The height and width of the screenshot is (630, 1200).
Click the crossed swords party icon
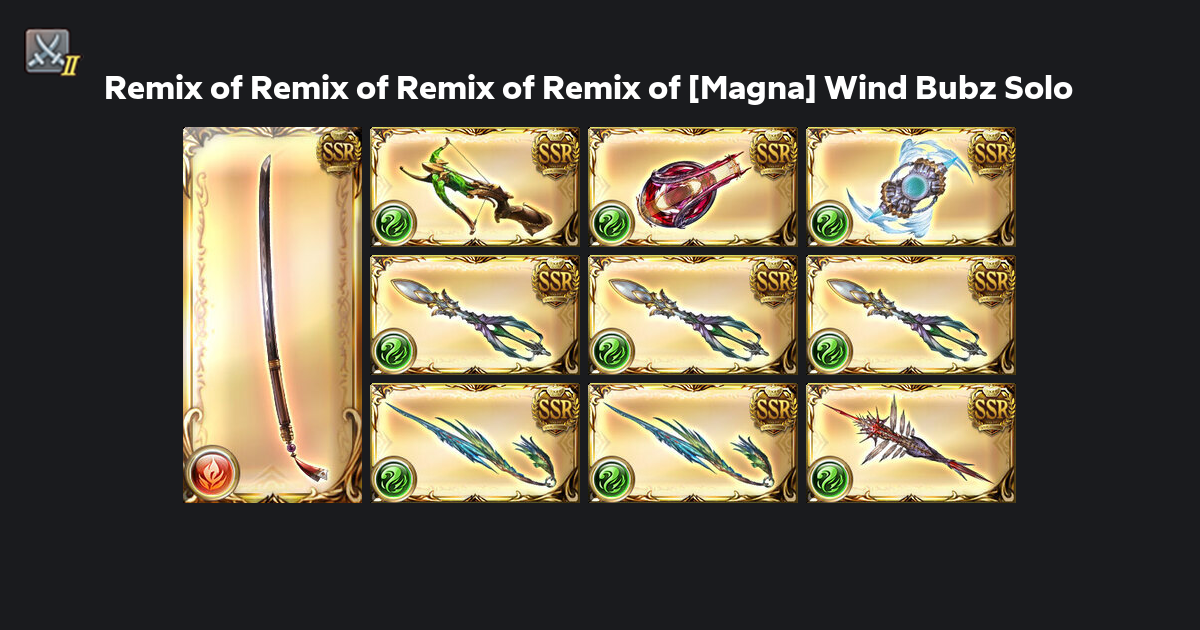[x=49, y=52]
